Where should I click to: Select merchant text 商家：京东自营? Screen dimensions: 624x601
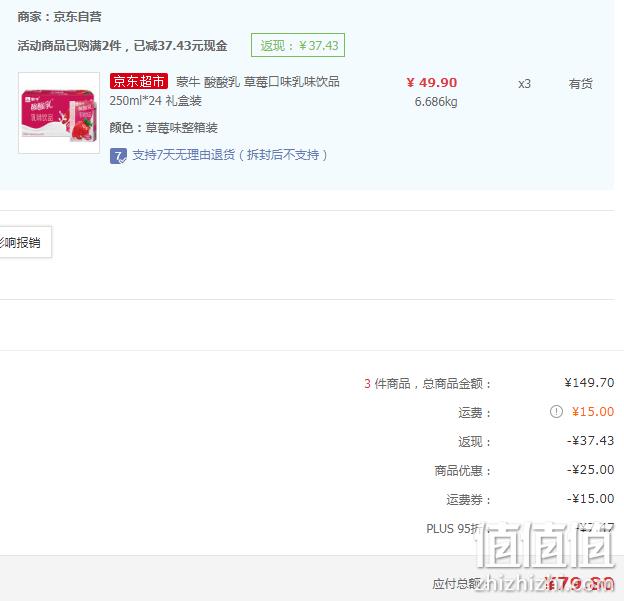[x=60, y=17]
